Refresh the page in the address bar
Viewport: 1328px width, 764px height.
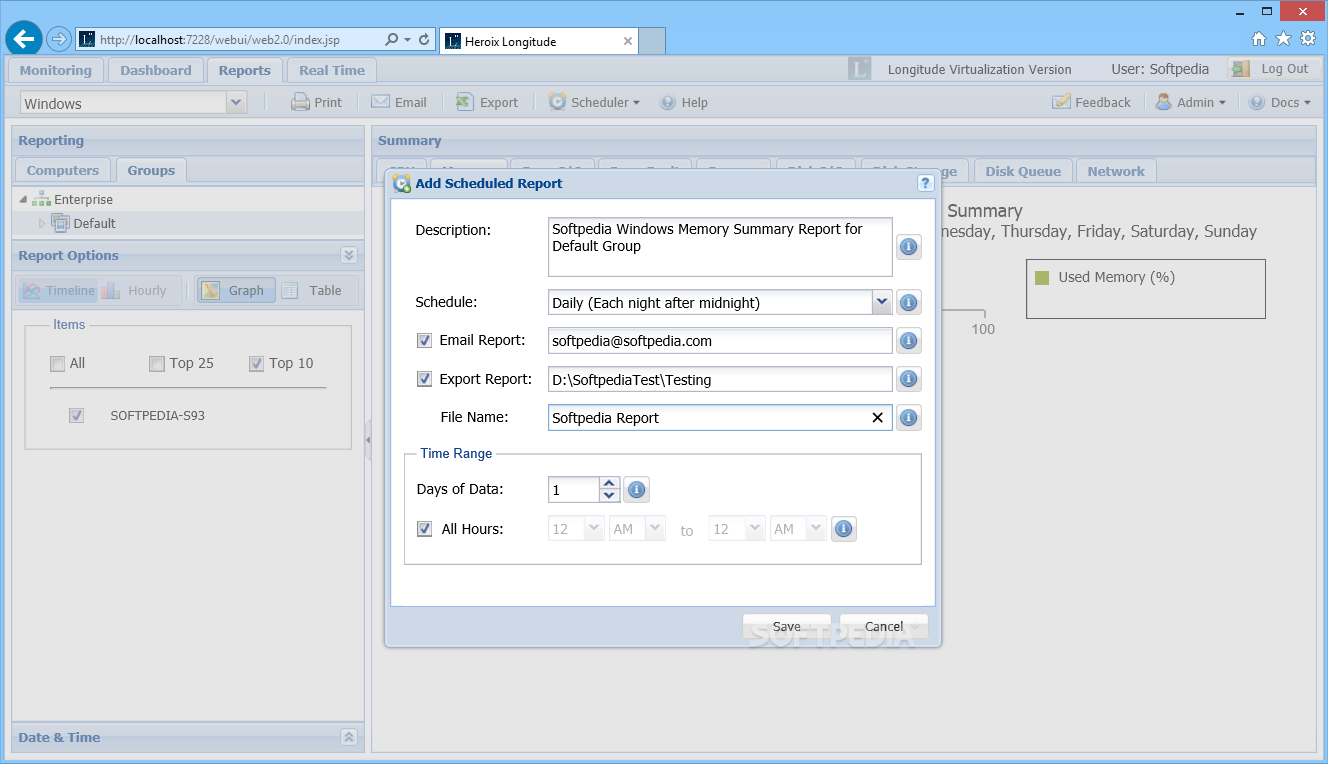pyautogui.click(x=424, y=40)
